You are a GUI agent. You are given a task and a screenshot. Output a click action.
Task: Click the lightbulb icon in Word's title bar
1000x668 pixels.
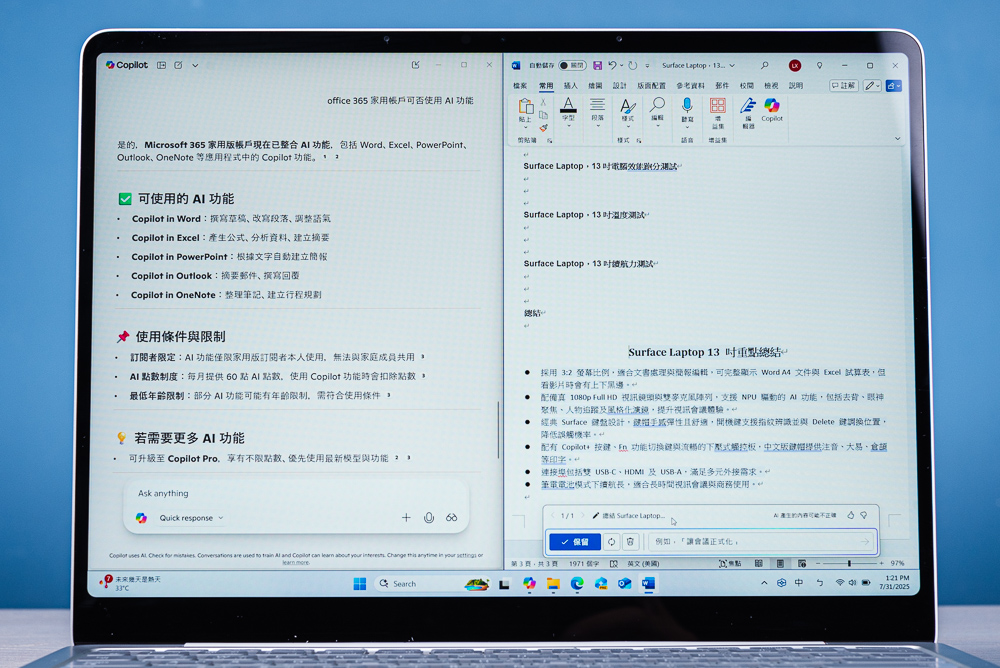820,65
